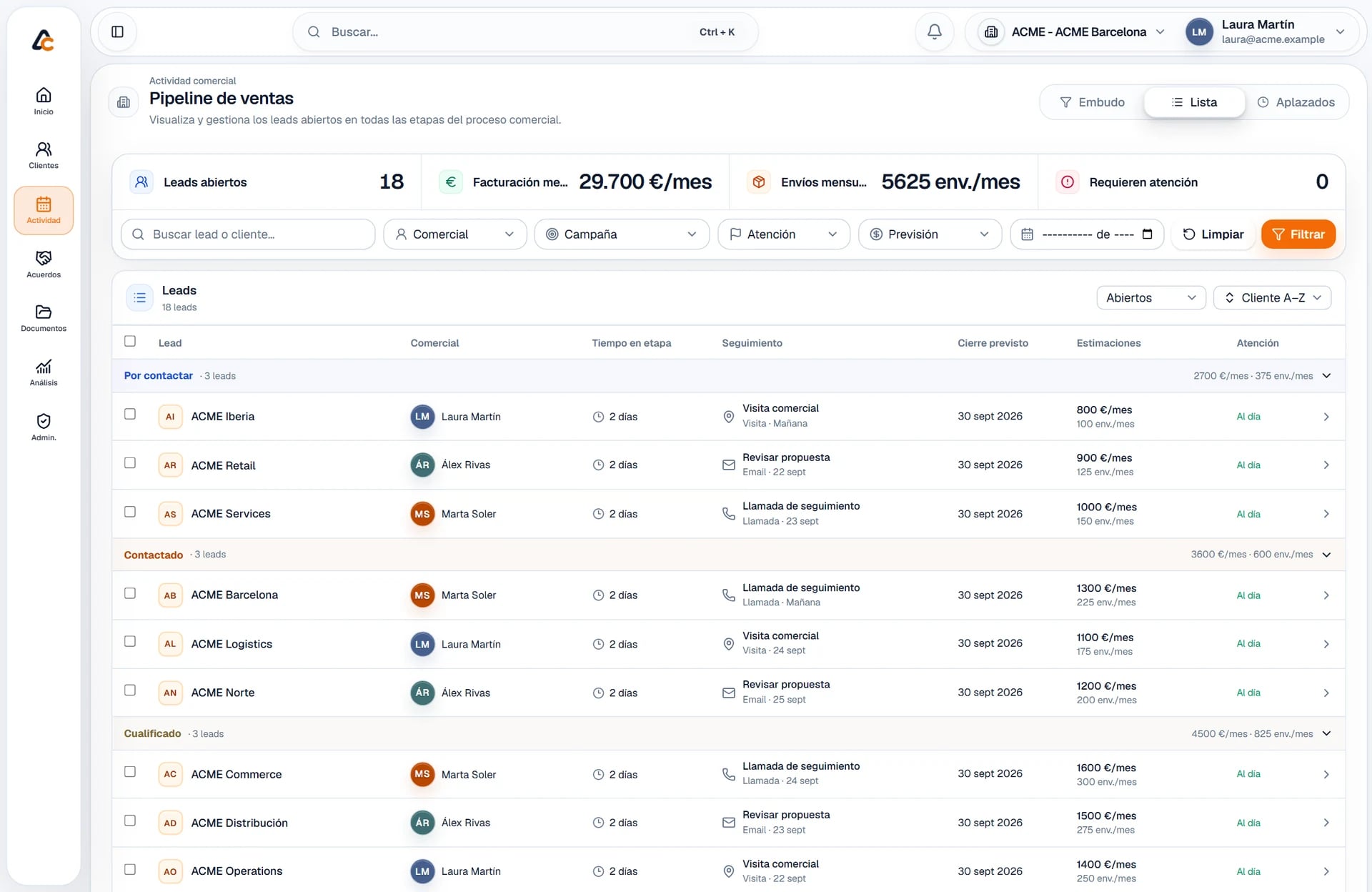Go to Inicio in sidebar
Image resolution: width=1372 pixels, height=892 pixels.
click(x=44, y=101)
